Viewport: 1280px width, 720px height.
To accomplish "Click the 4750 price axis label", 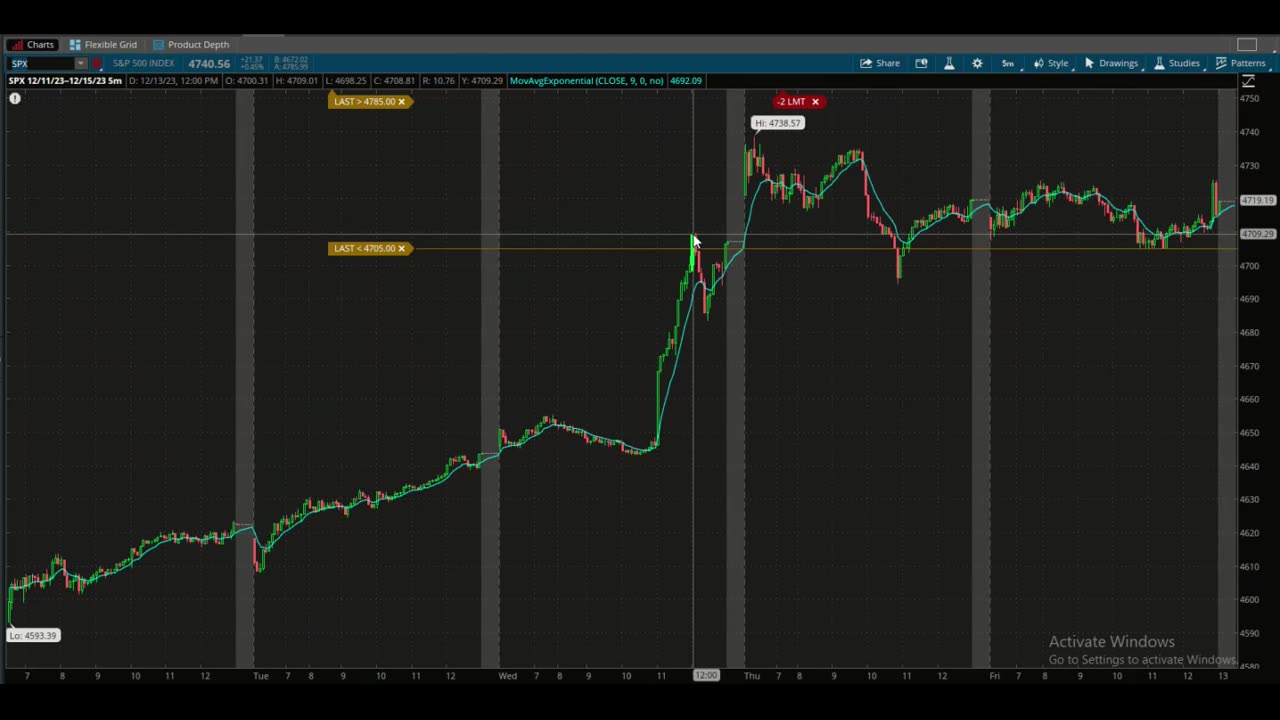I will [1249, 98].
